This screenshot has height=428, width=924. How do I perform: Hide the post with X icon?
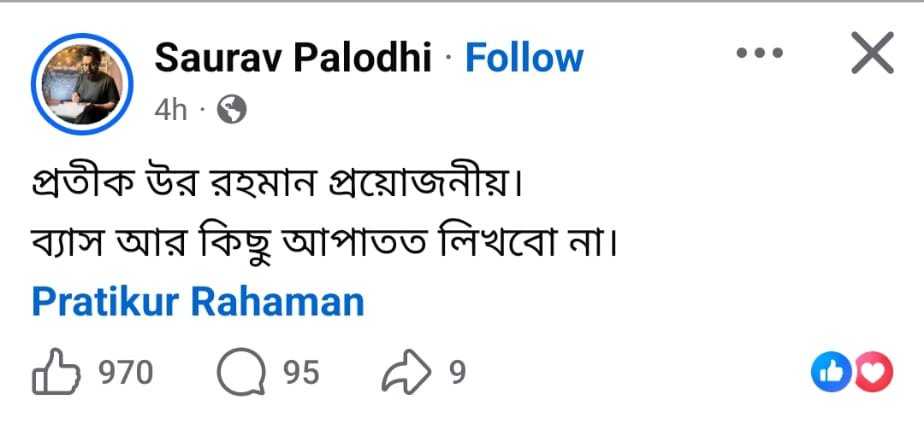point(871,54)
